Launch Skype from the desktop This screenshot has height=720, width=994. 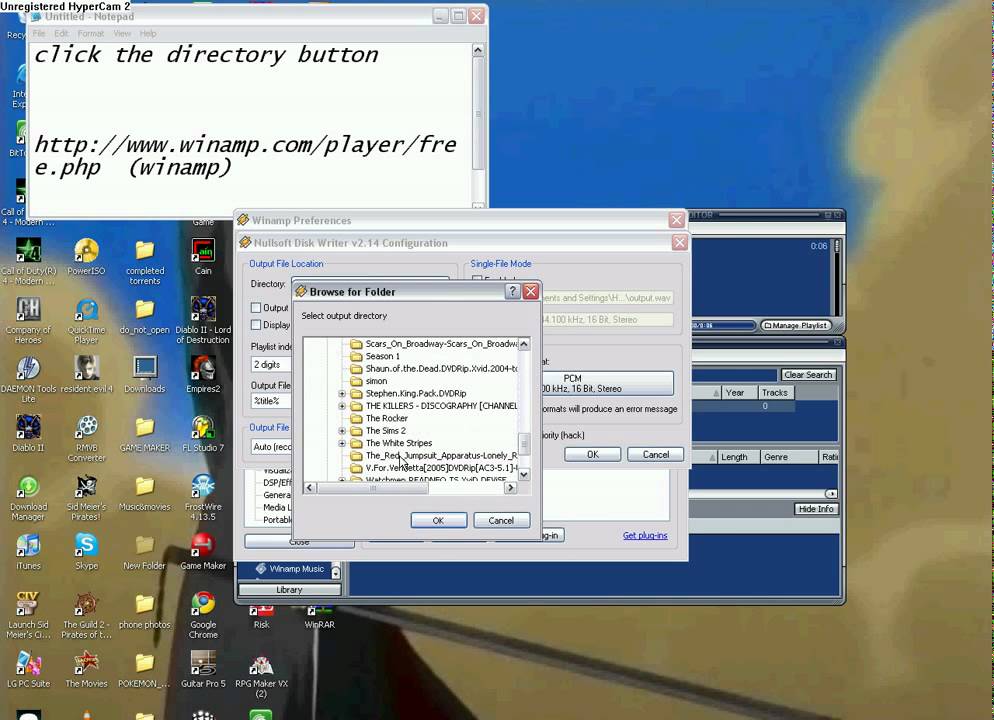tap(86, 551)
